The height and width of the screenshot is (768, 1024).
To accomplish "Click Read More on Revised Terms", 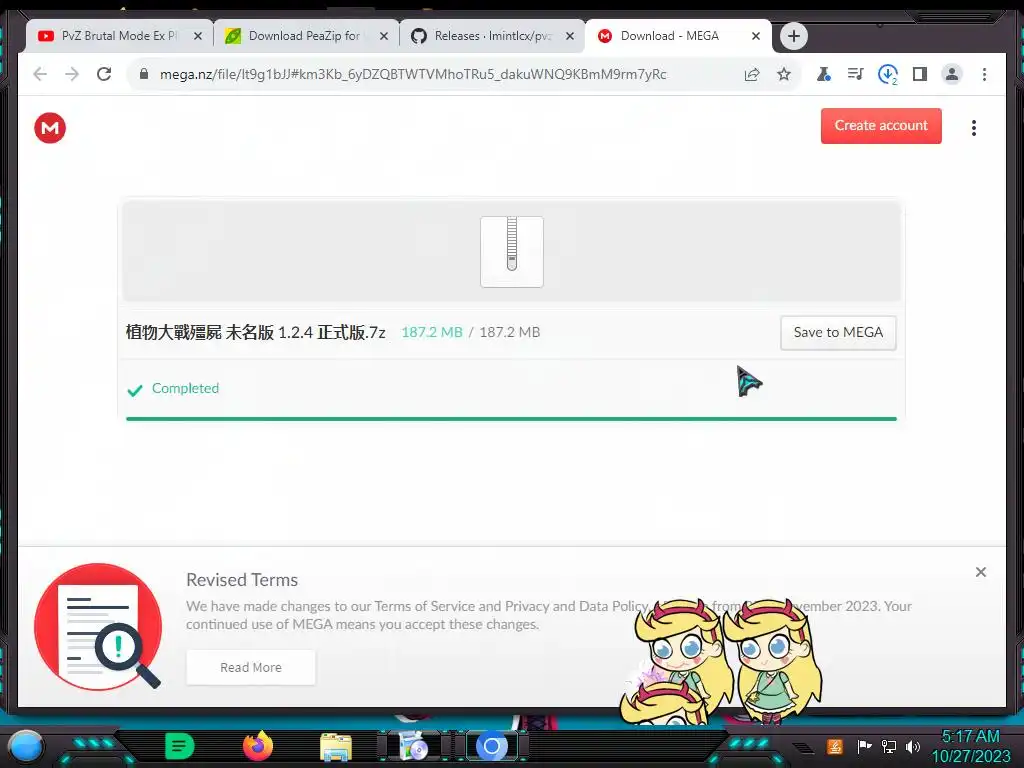I will pos(251,667).
